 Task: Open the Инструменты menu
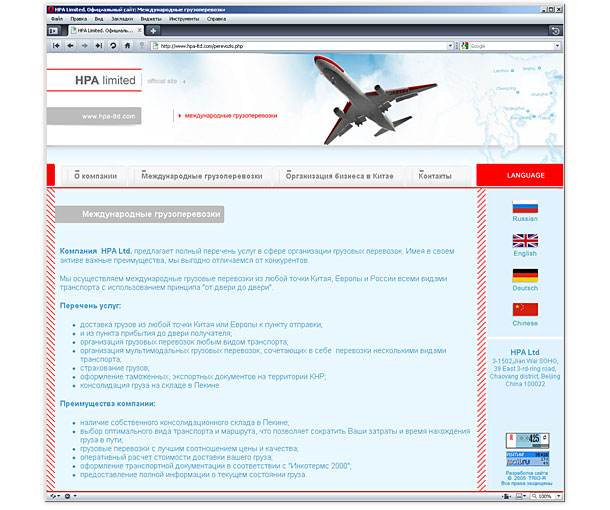(184, 19)
